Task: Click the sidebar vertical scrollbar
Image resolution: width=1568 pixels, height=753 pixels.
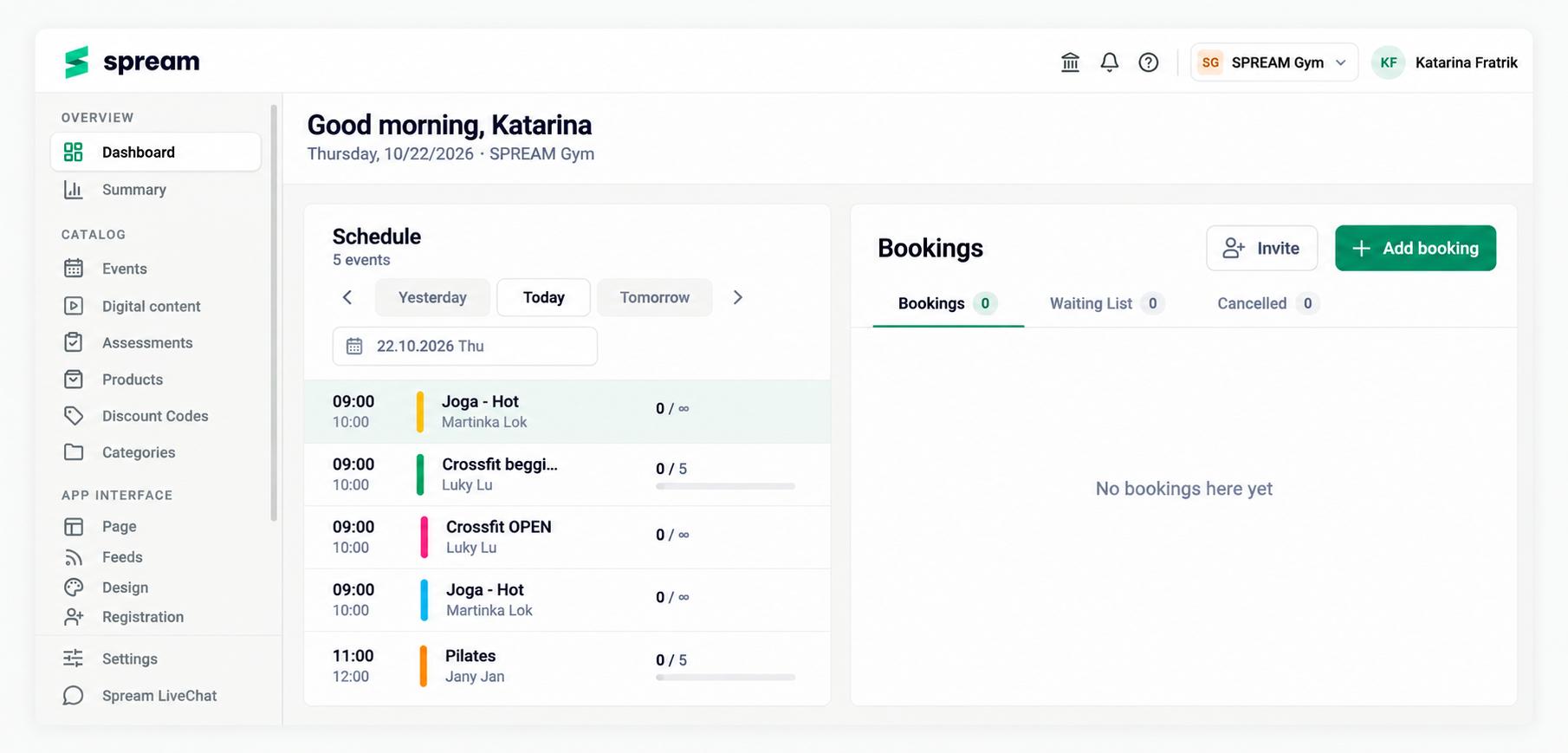Action: pyautogui.click(x=274, y=312)
